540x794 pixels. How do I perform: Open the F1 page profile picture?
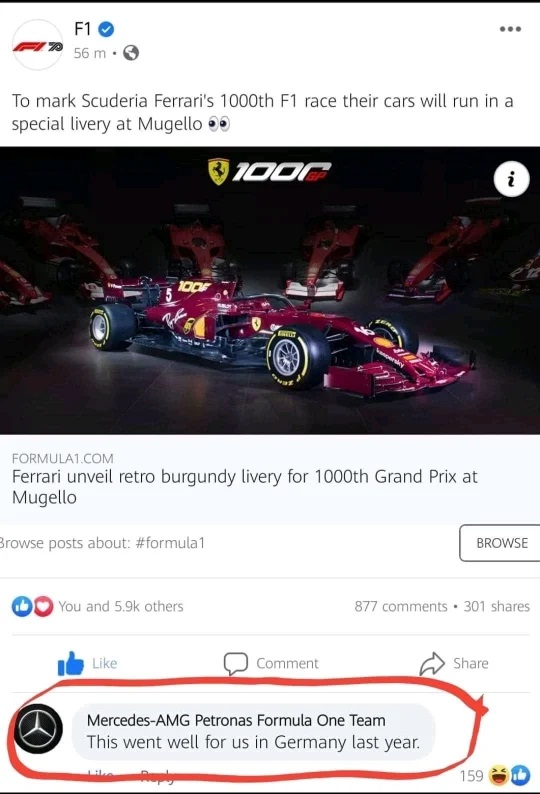point(37,45)
